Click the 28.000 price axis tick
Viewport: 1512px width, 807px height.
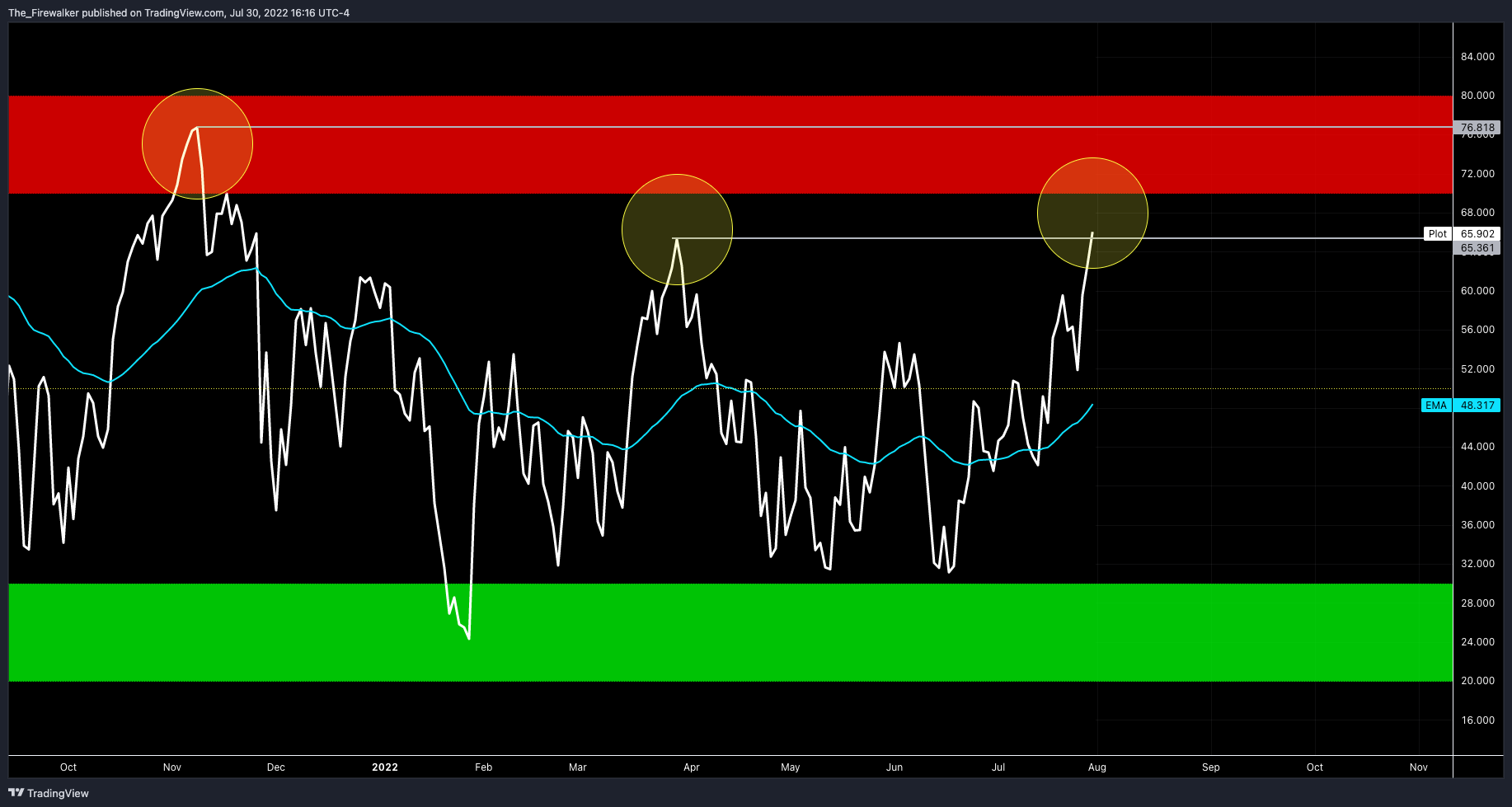tap(1477, 603)
